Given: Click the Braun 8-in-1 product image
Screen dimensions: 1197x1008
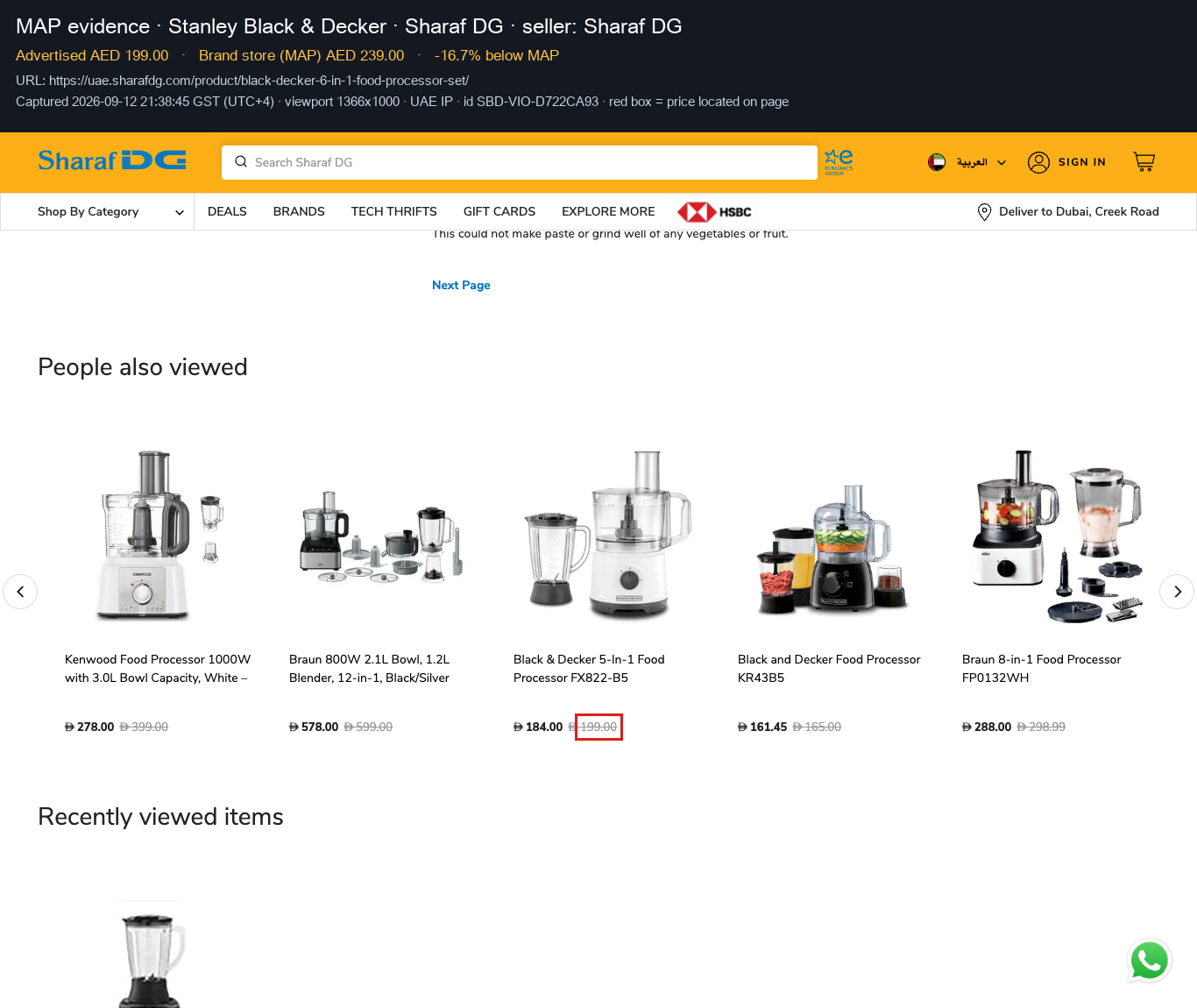Looking at the screenshot, I should (1058, 536).
